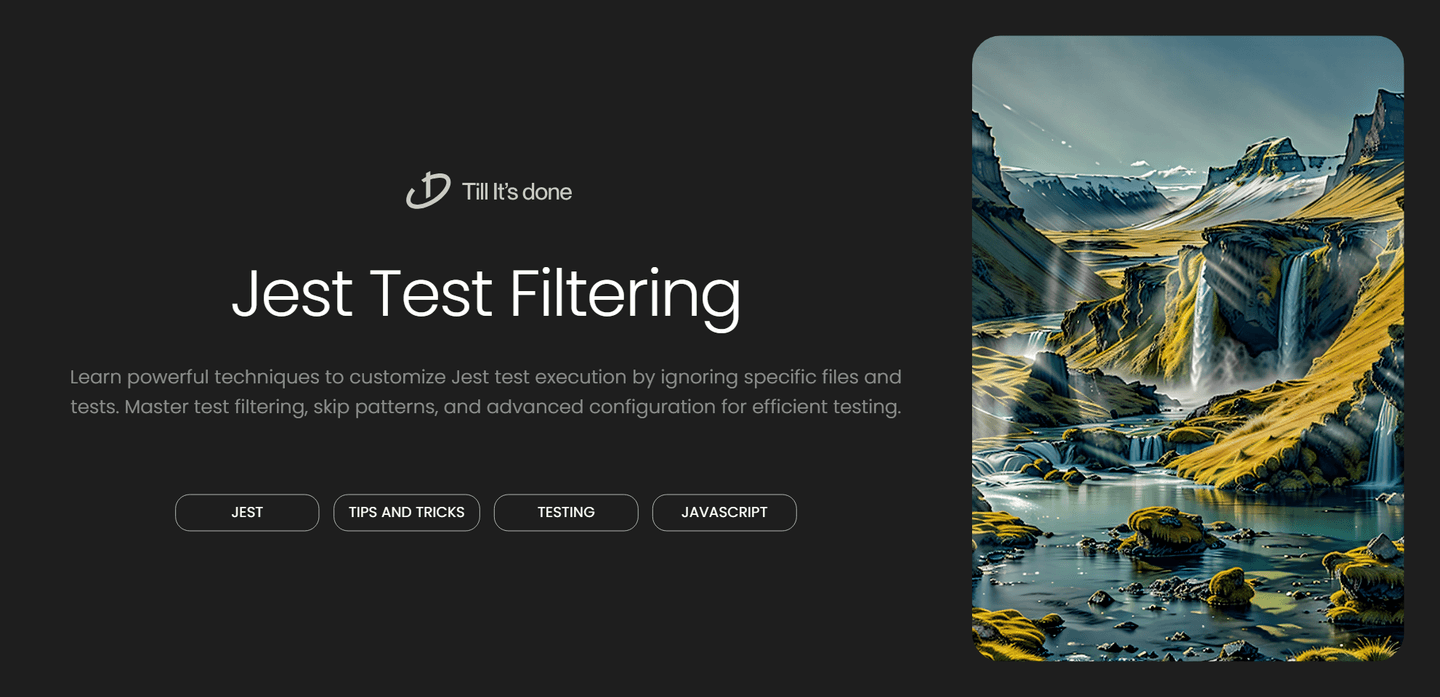Open the waterfall landscape cover image
The height and width of the screenshot is (697, 1440).
[1187, 348]
